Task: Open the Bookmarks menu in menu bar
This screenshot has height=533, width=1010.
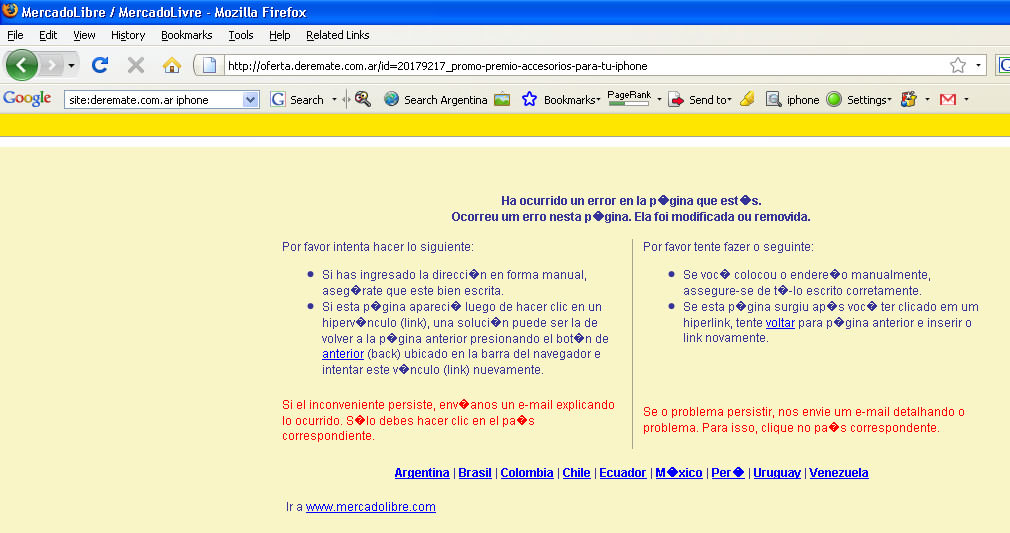Action: click(186, 35)
